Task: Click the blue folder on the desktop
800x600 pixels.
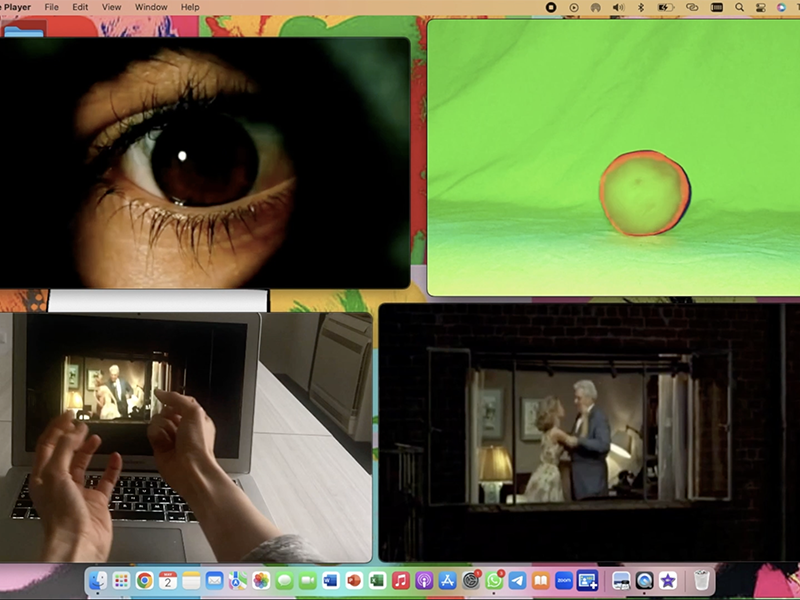Action: tap(23, 31)
